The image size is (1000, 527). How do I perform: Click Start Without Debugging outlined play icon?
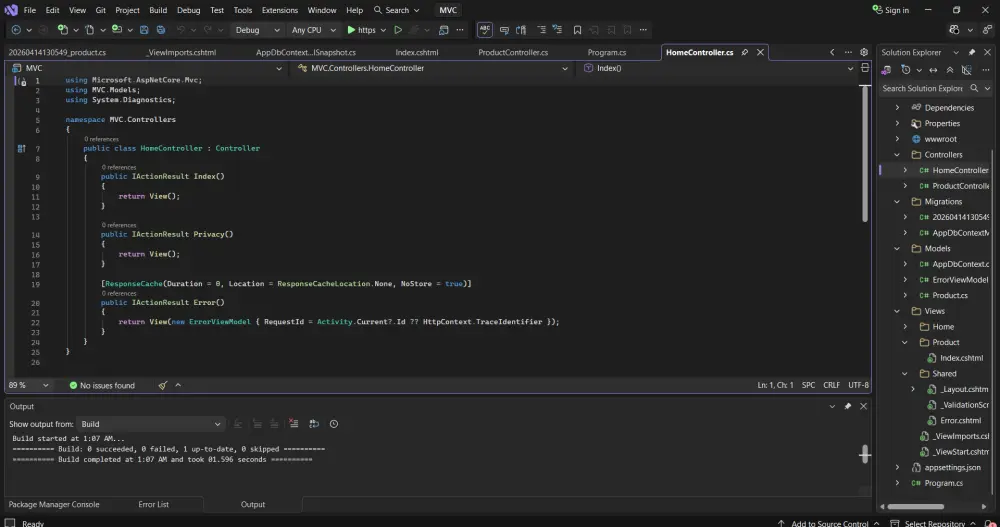coord(398,30)
